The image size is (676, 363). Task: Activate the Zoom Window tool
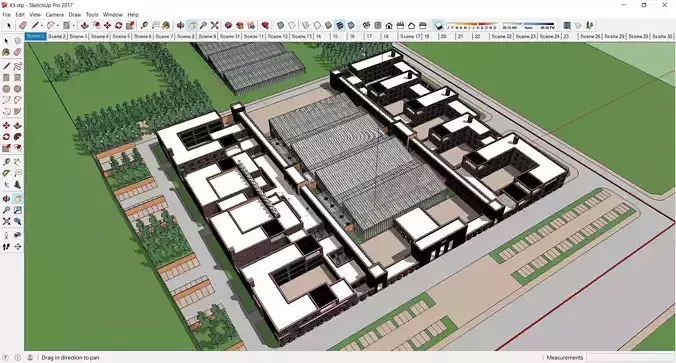pos(18,210)
